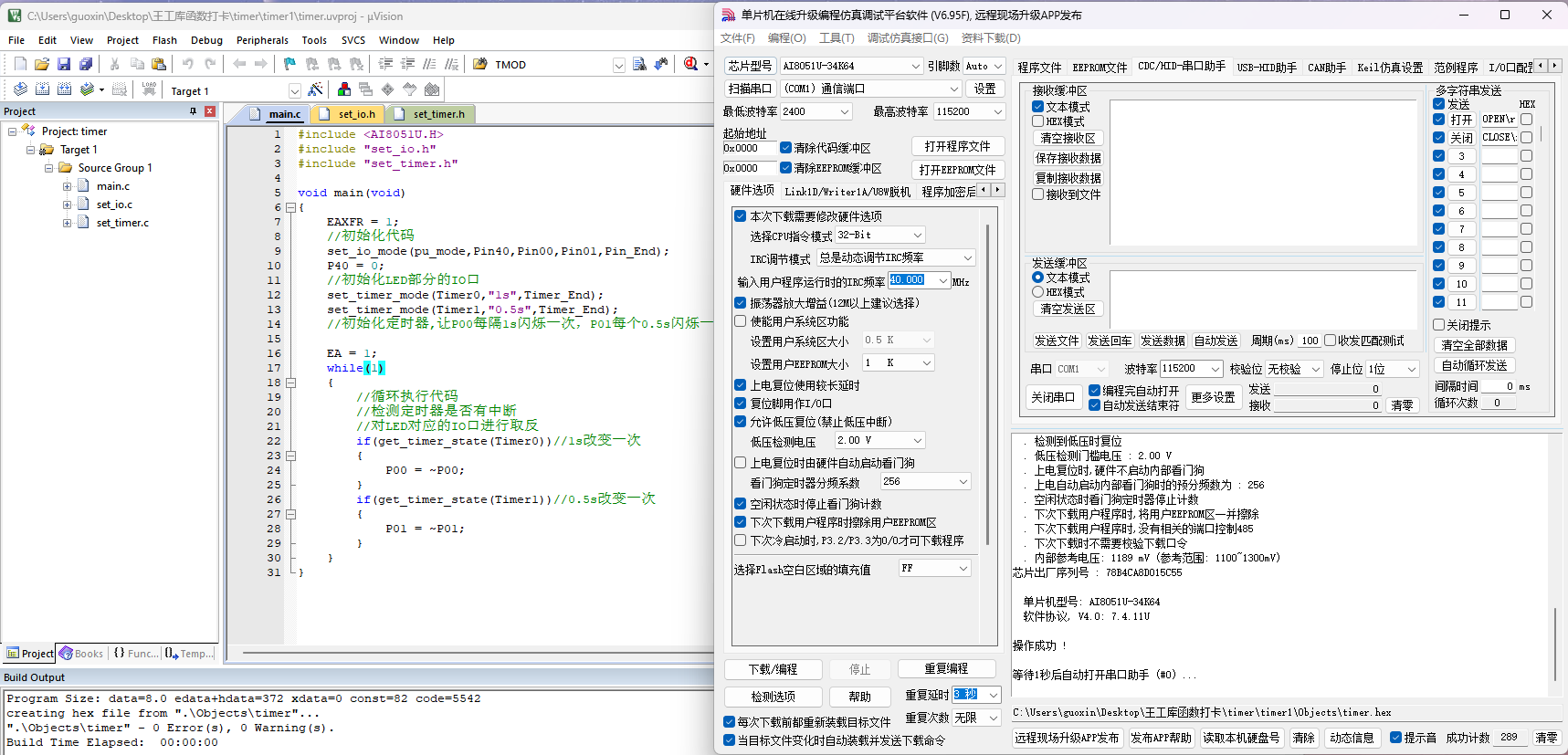Toggle 本次下载需要修改硬件选项 checkbox

[x=741, y=216]
